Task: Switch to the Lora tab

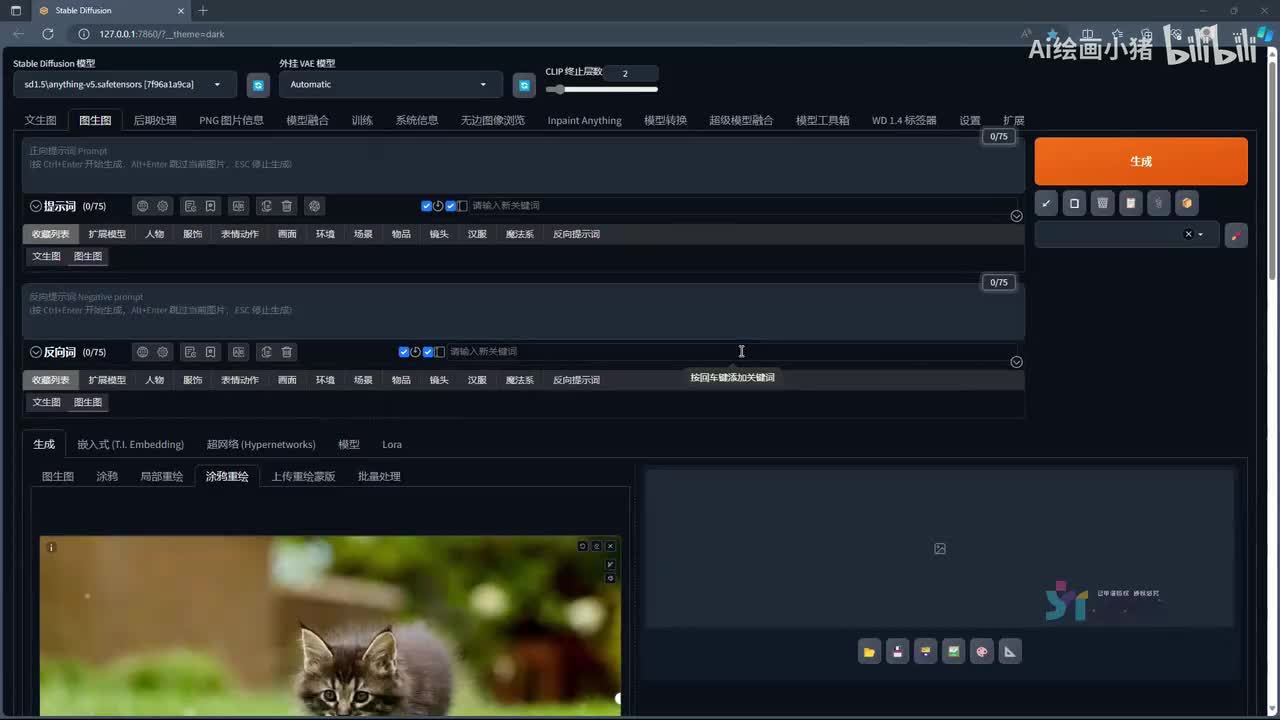Action: coord(392,444)
